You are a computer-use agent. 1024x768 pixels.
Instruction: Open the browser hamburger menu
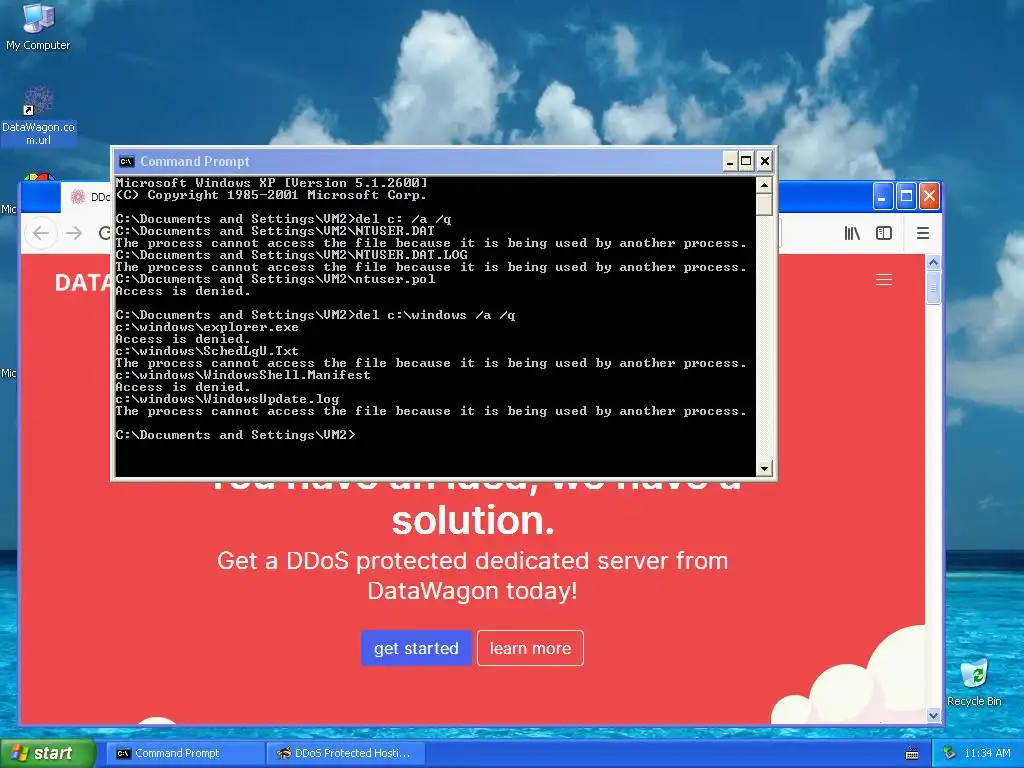tap(923, 233)
